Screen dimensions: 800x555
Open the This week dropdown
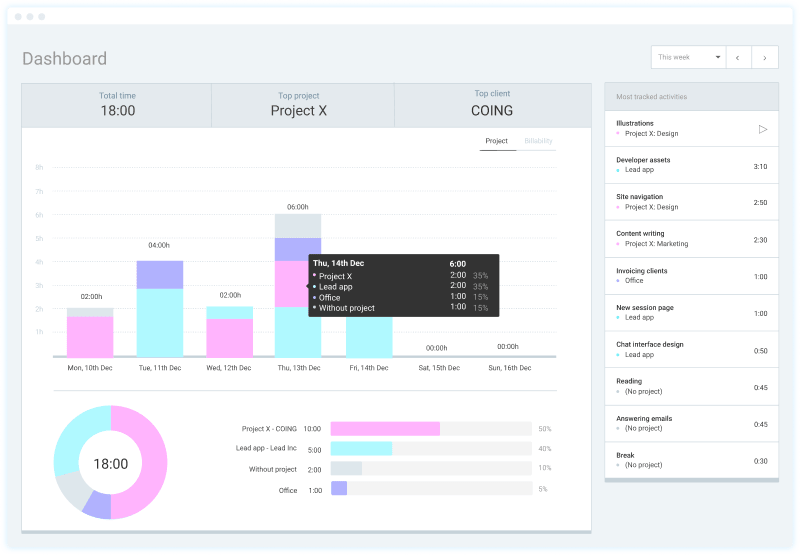click(x=688, y=58)
